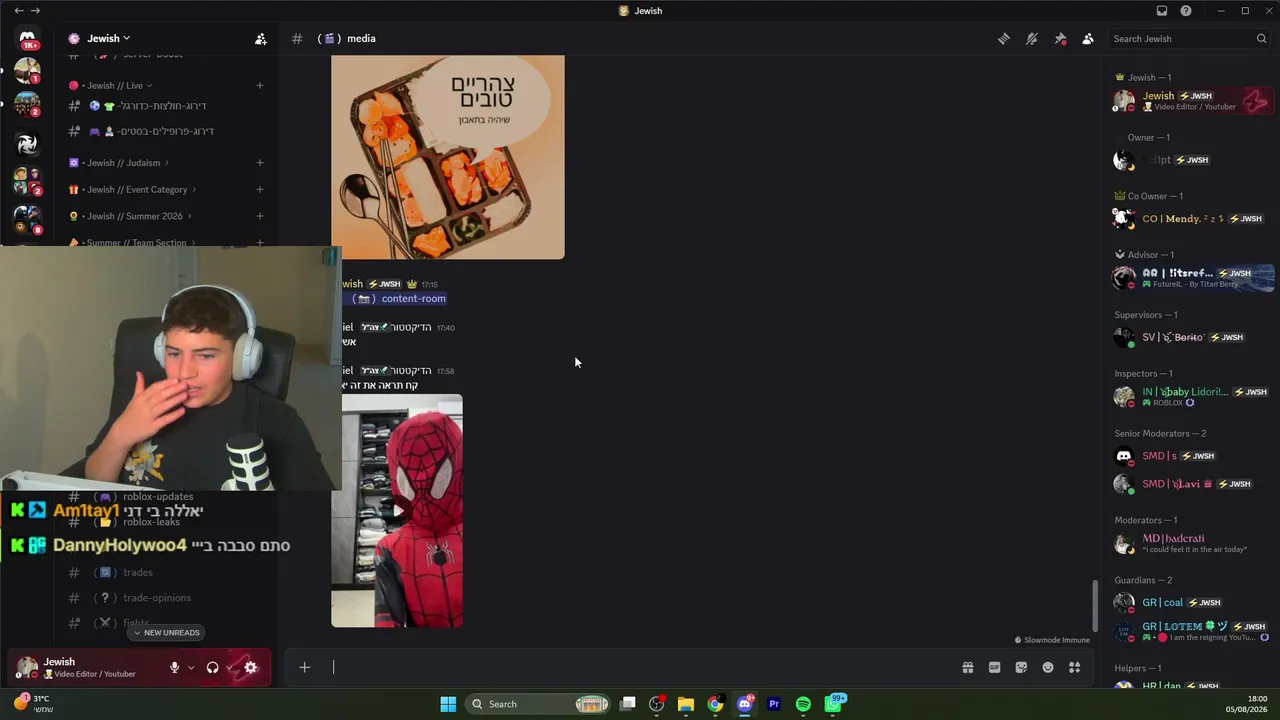Click the chat vertical scrollbar

coord(1095,604)
